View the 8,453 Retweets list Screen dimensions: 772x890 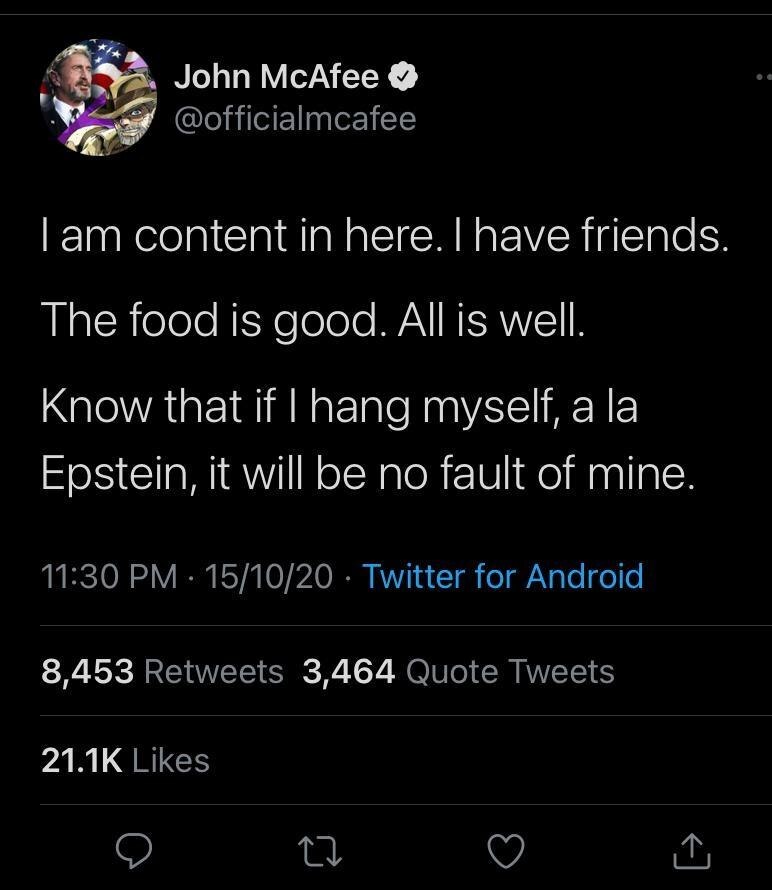(x=162, y=671)
